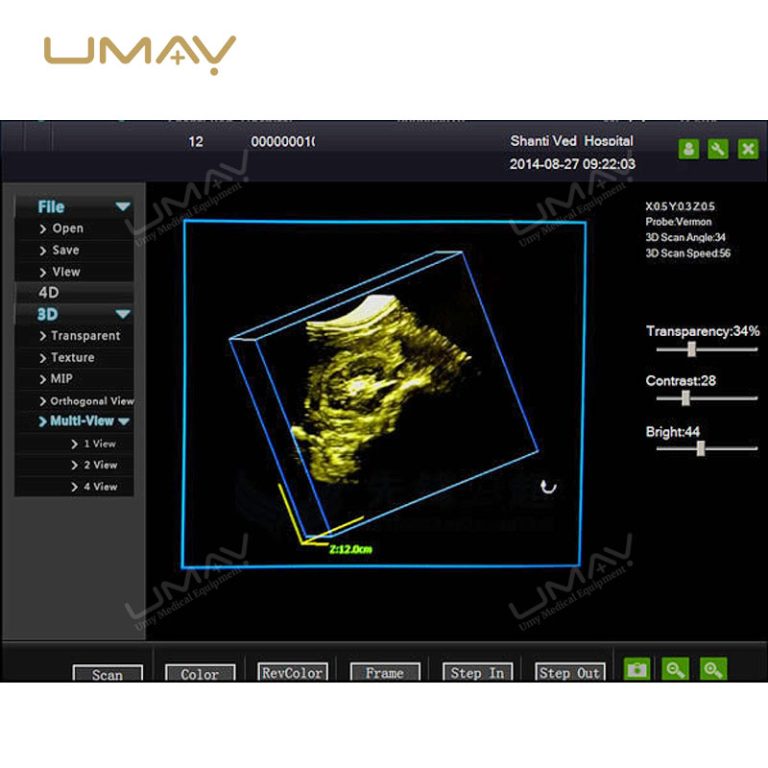Click the patient ID 00000001 field
Screen dimensions: 768x768
click(x=283, y=142)
